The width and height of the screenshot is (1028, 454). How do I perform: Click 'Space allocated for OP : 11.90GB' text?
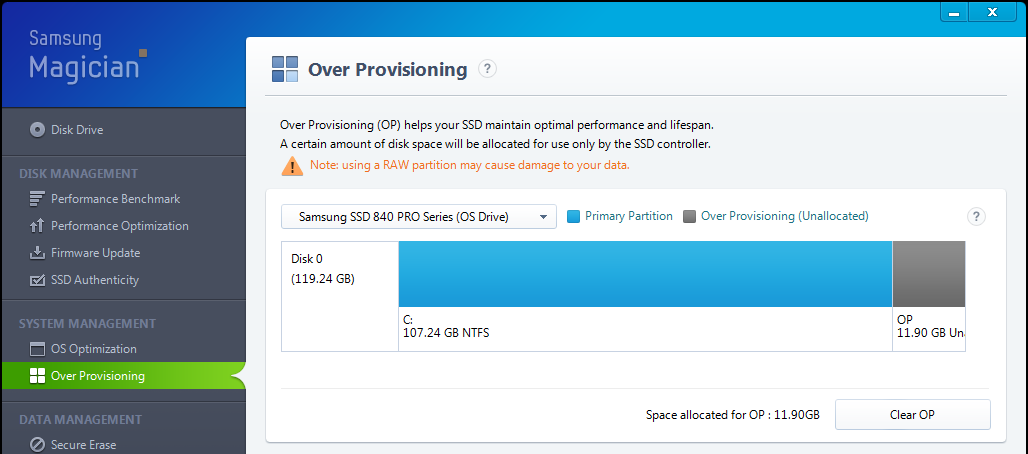pyautogui.click(x=732, y=415)
